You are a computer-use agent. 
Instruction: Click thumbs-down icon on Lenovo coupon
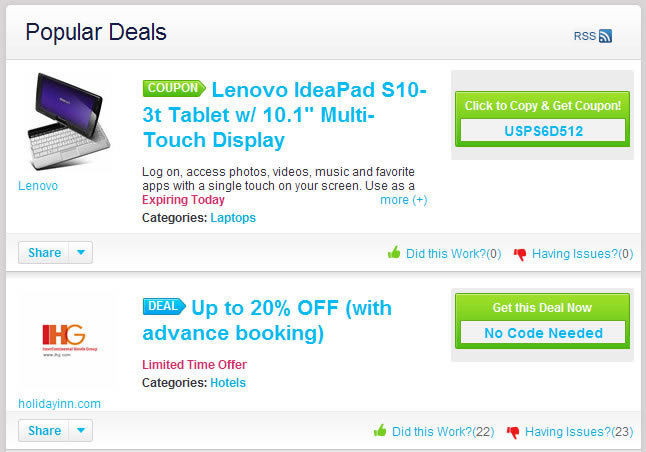coord(520,254)
